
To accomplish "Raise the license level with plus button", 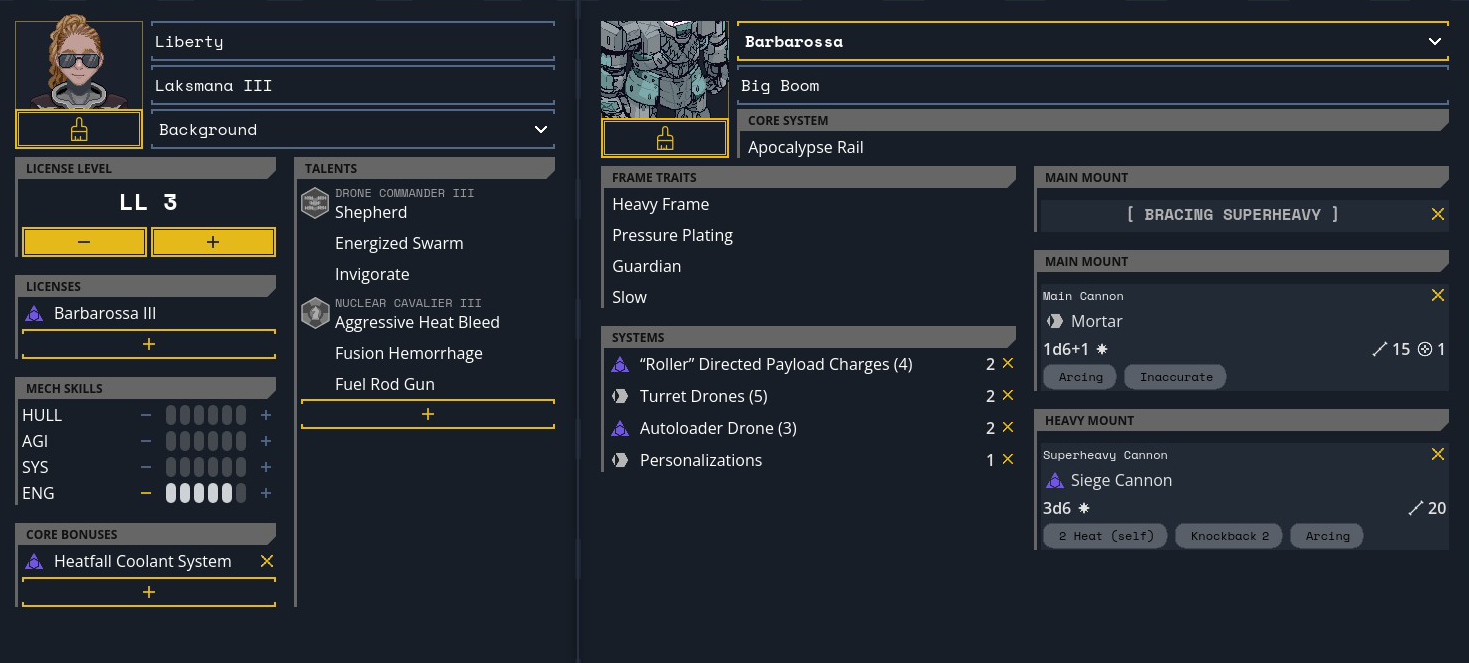I will coord(213,242).
